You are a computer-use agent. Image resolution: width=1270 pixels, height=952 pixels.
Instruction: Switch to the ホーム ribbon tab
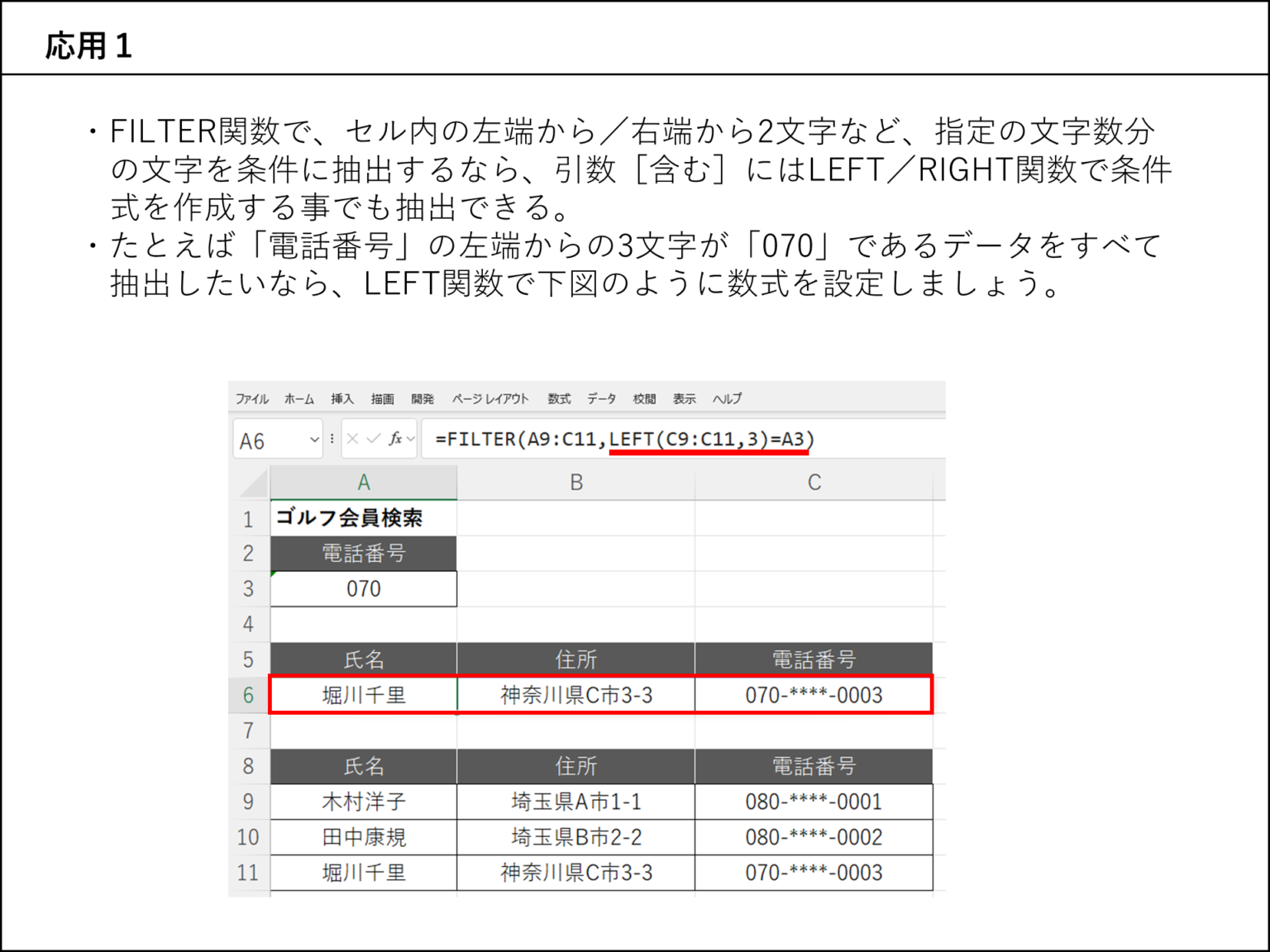298,398
